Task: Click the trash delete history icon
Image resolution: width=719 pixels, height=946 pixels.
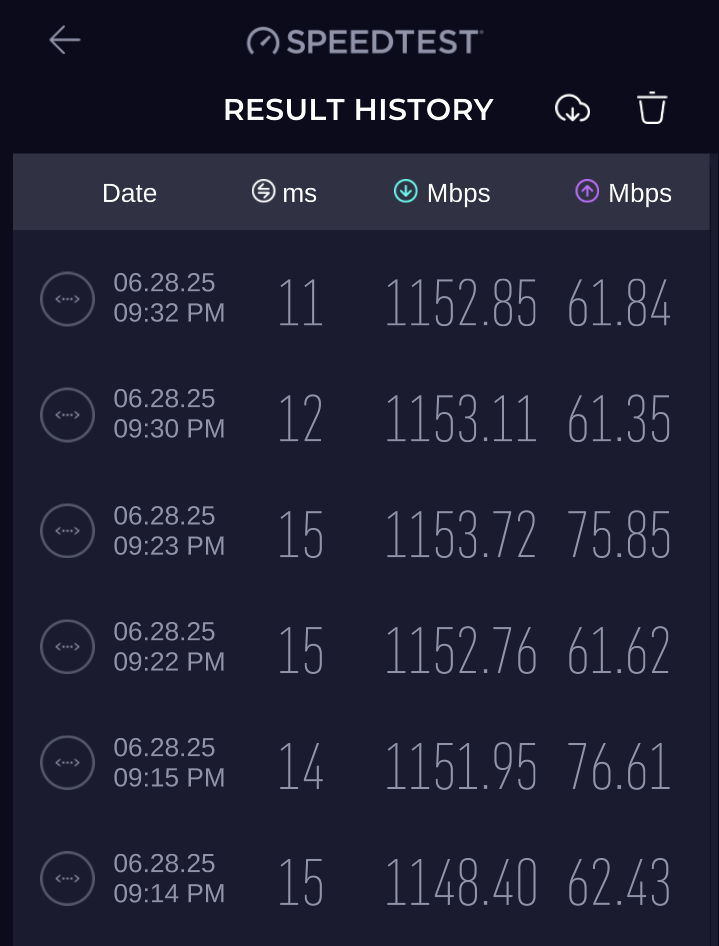Action: click(x=652, y=109)
